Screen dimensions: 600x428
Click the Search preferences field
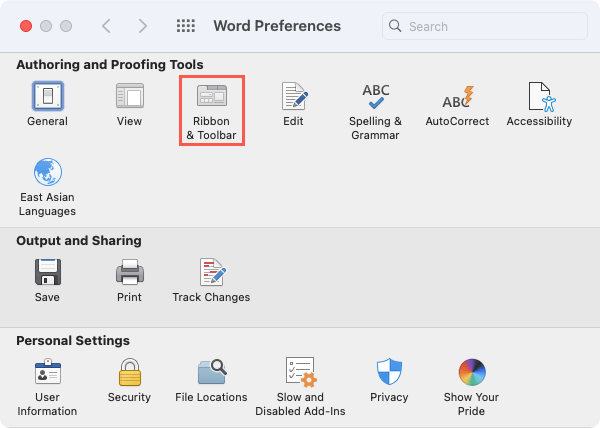click(x=490, y=27)
